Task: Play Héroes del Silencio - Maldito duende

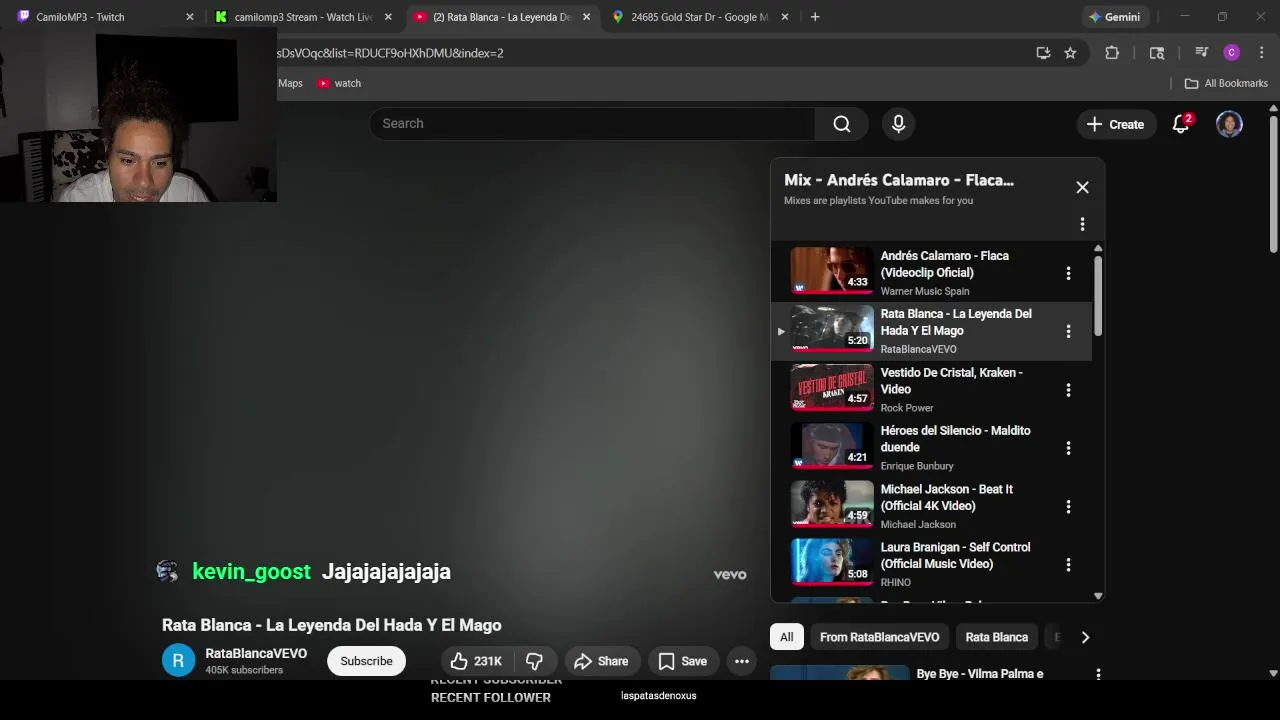Action: pyautogui.click(x=832, y=445)
